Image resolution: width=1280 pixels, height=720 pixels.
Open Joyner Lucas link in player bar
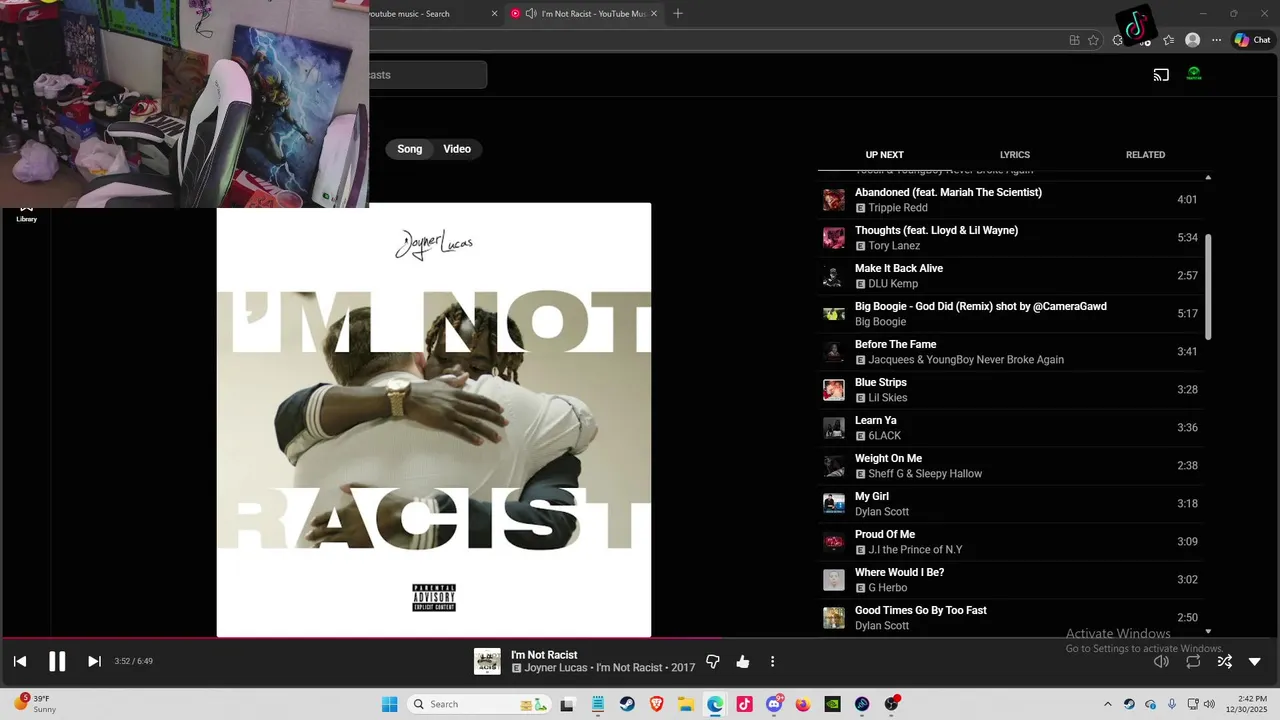(x=556, y=668)
